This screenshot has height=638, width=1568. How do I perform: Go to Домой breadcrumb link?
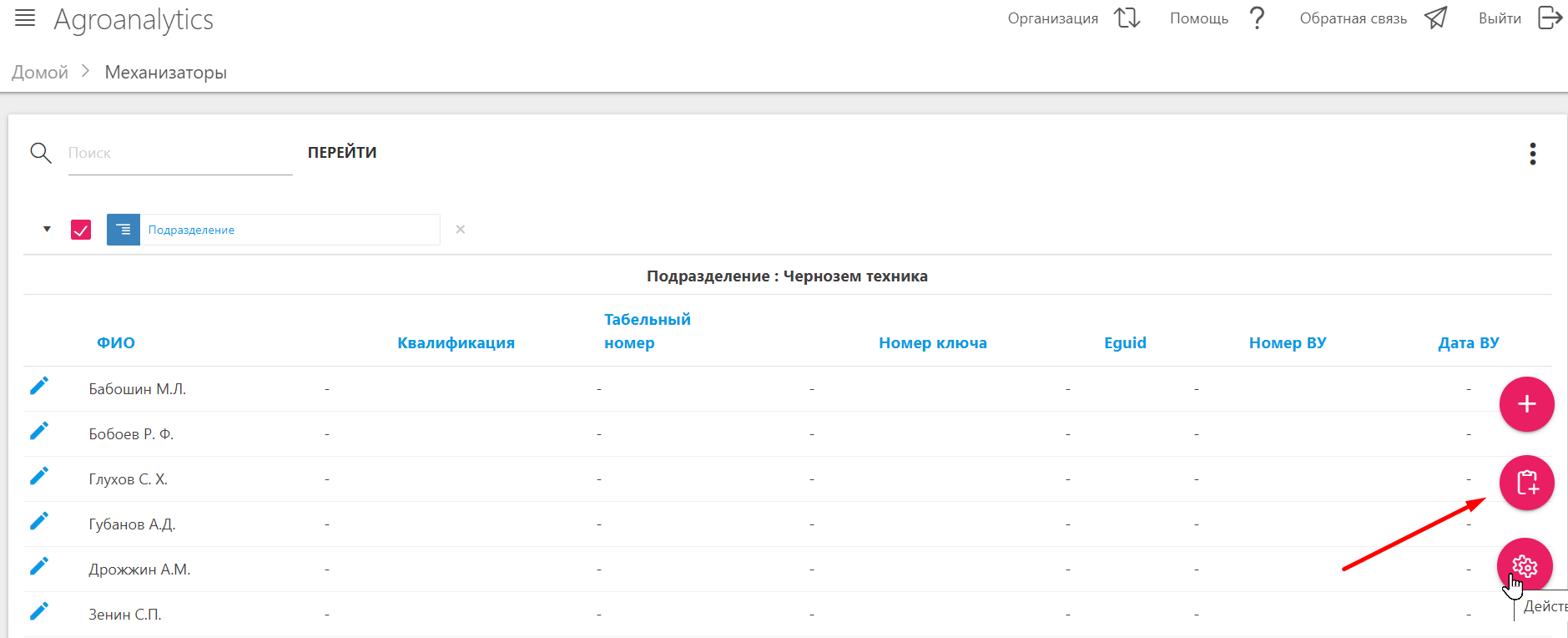[x=40, y=73]
